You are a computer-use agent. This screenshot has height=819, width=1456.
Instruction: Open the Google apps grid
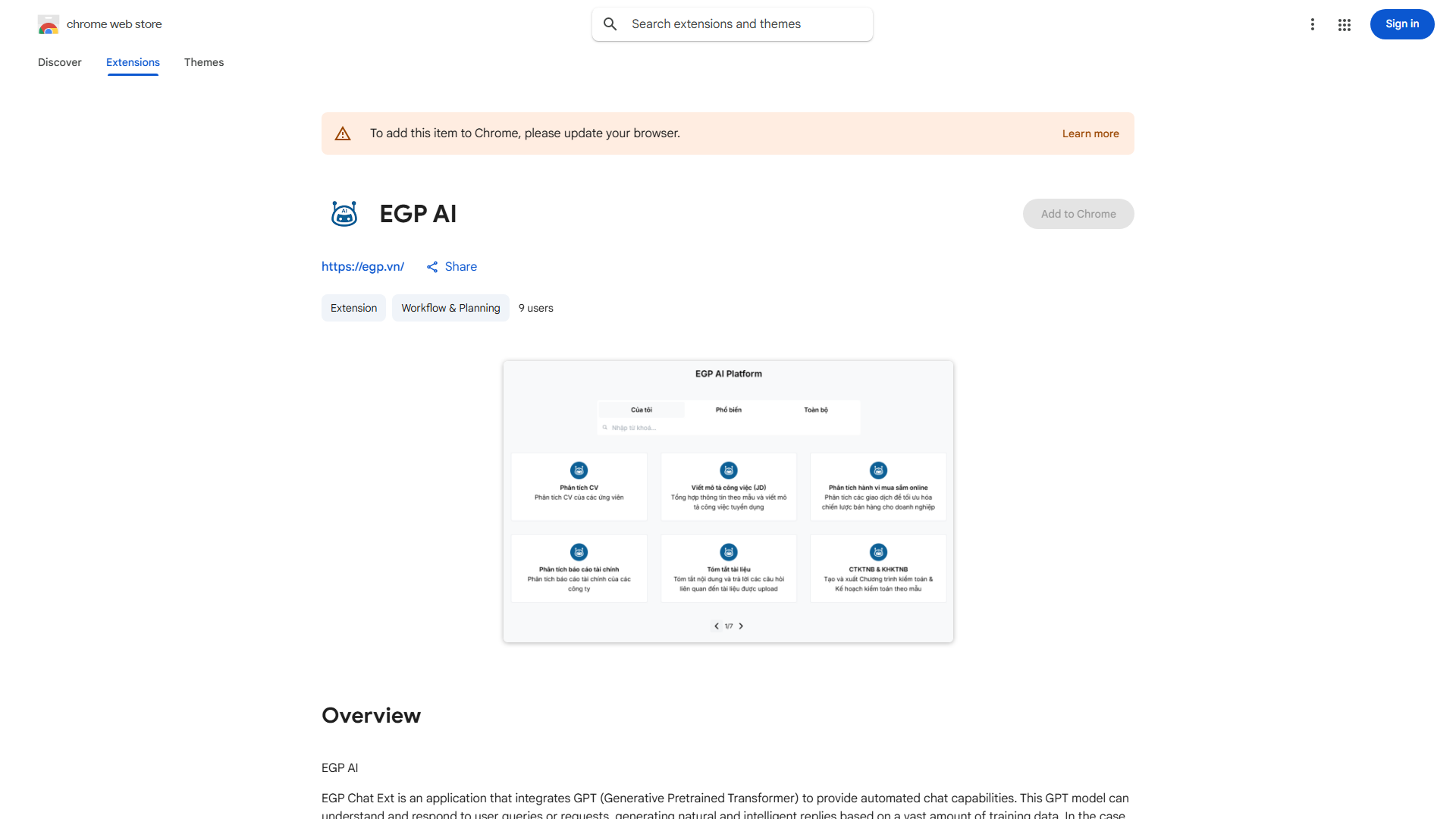click(x=1345, y=24)
